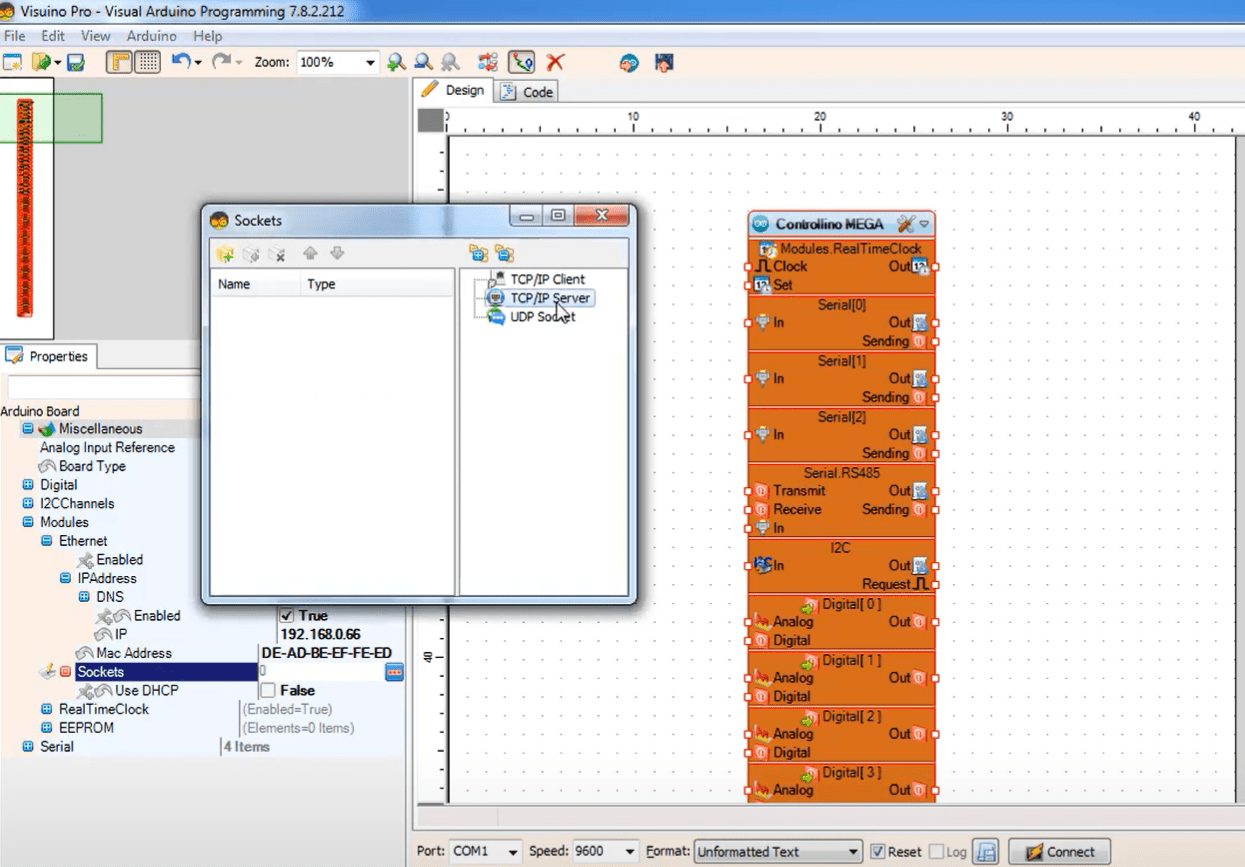The height and width of the screenshot is (867, 1245).
Task: Click the move down arrow in Sockets dialog
Action: [337, 254]
